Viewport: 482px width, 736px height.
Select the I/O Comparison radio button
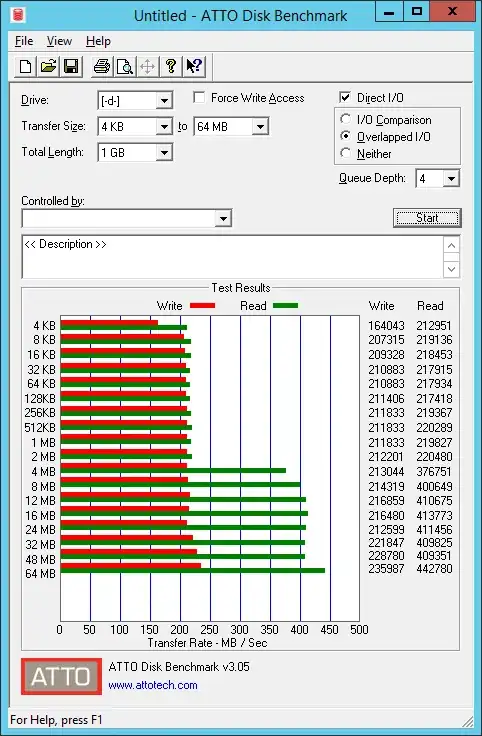(x=346, y=119)
